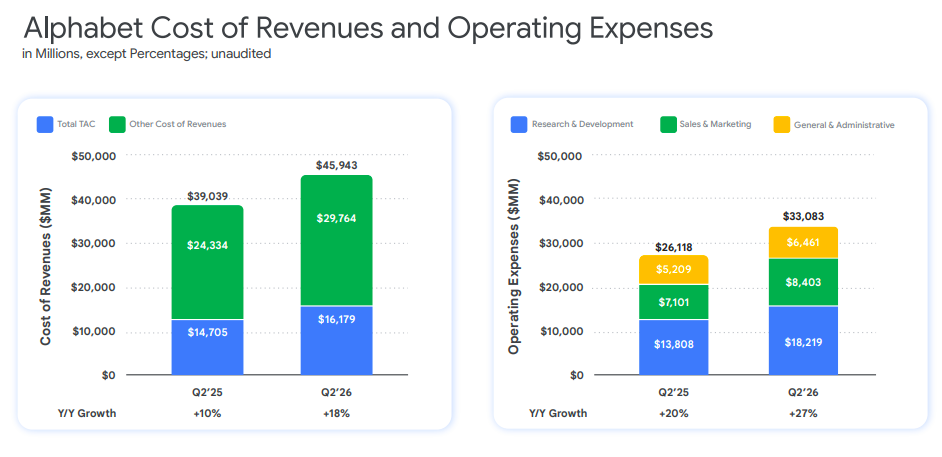Click $20,000 tick on Operating Expenses axis
Viewport: 942px width, 457px height.
click(561, 287)
